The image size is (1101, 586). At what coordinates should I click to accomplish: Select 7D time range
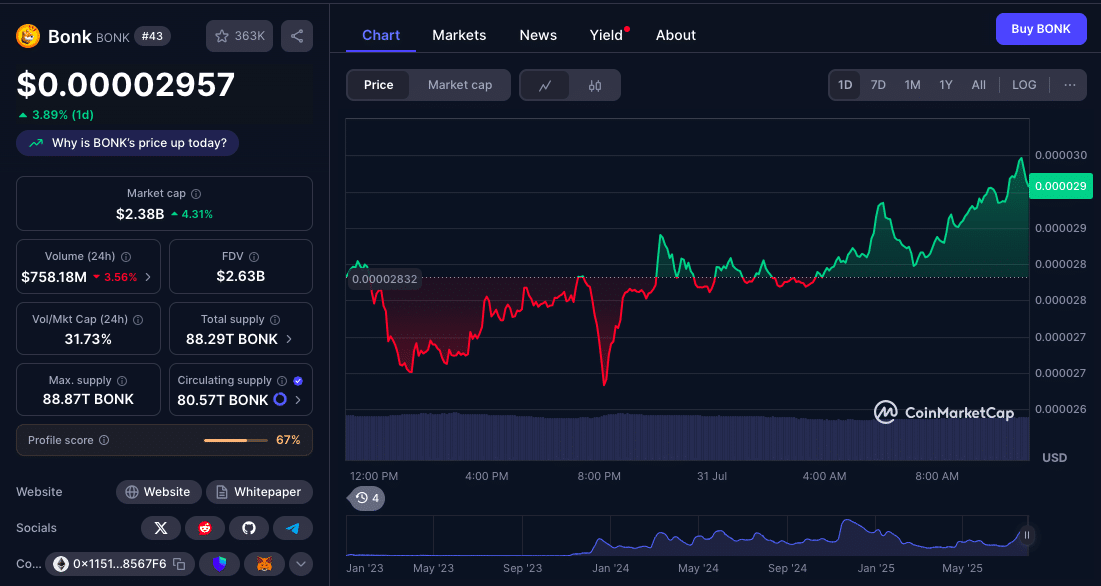[x=878, y=85]
